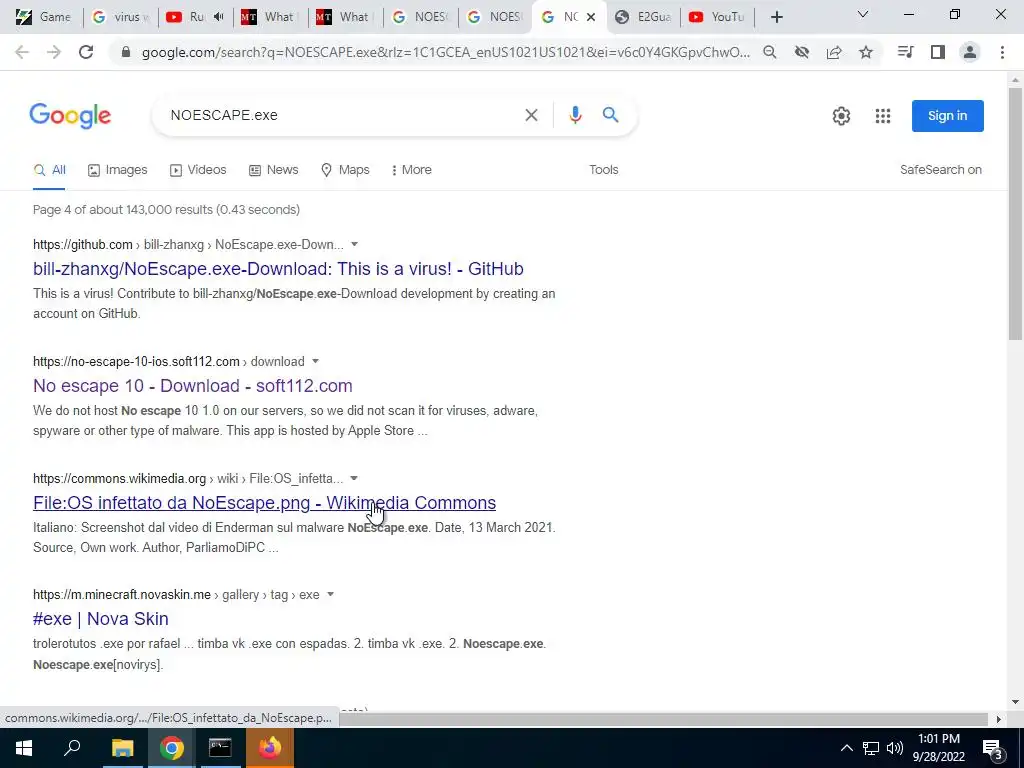Open the profile avatar menu
The image size is (1024, 768).
click(970, 52)
